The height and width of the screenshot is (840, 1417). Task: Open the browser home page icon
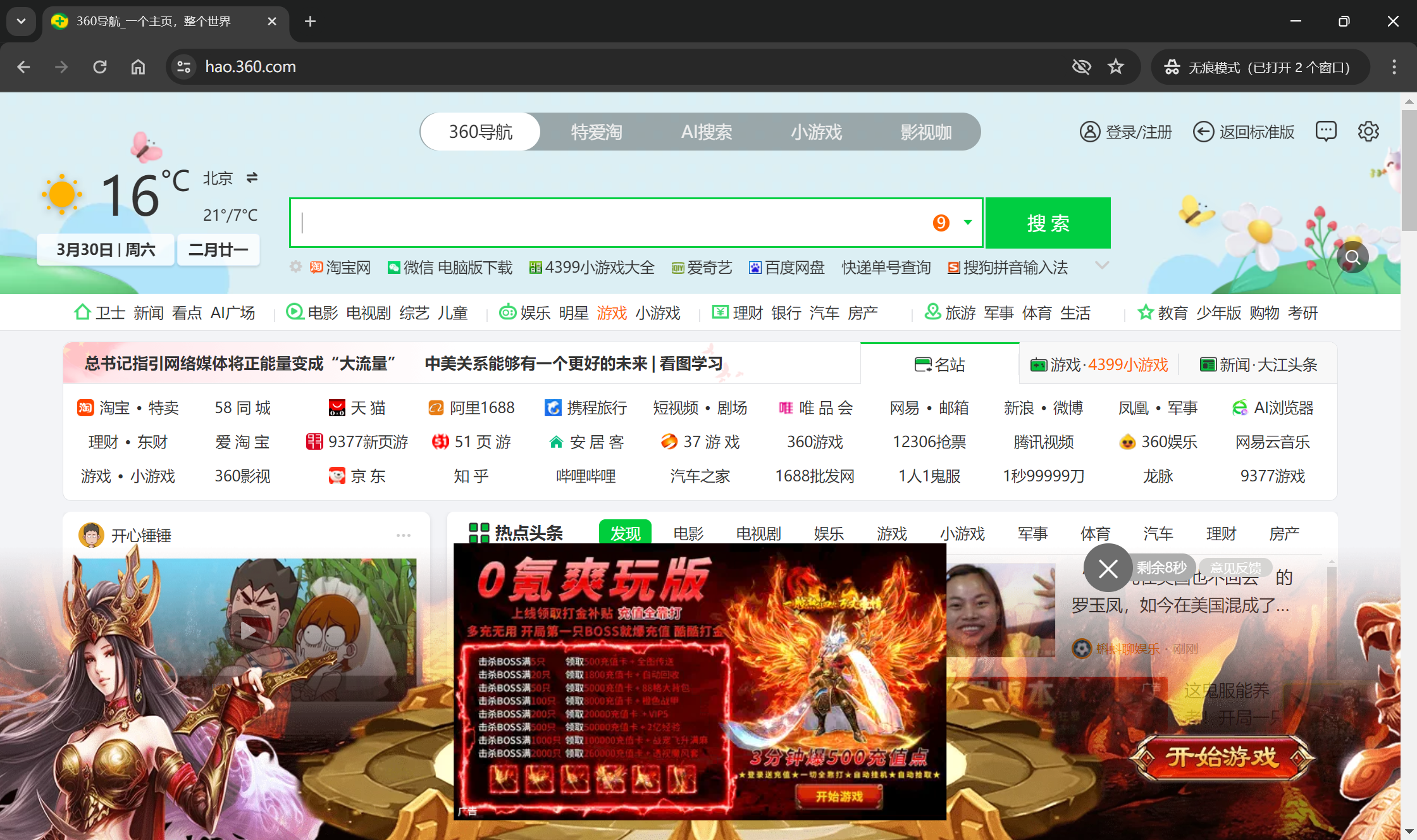click(138, 67)
